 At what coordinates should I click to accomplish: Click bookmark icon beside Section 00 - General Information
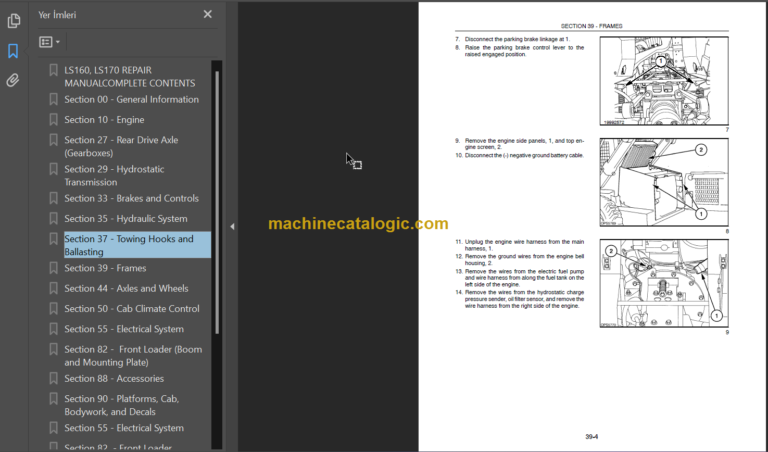point(54,99)
